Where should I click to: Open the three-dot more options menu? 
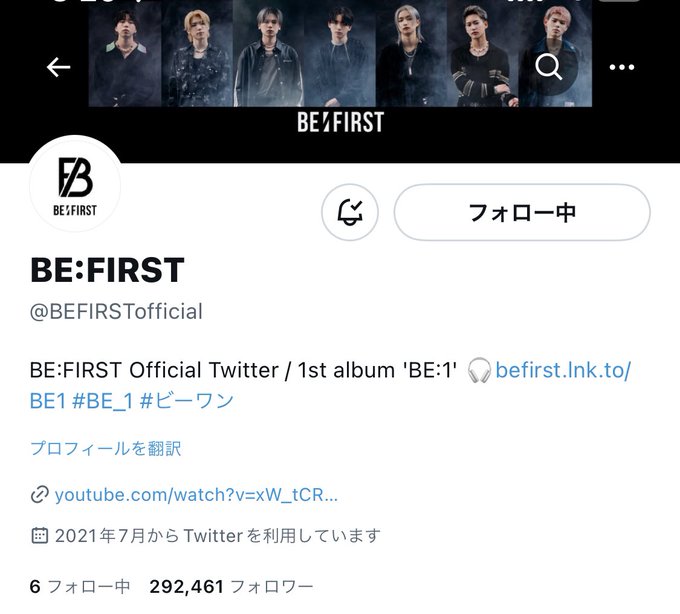[x=622, y=67]
